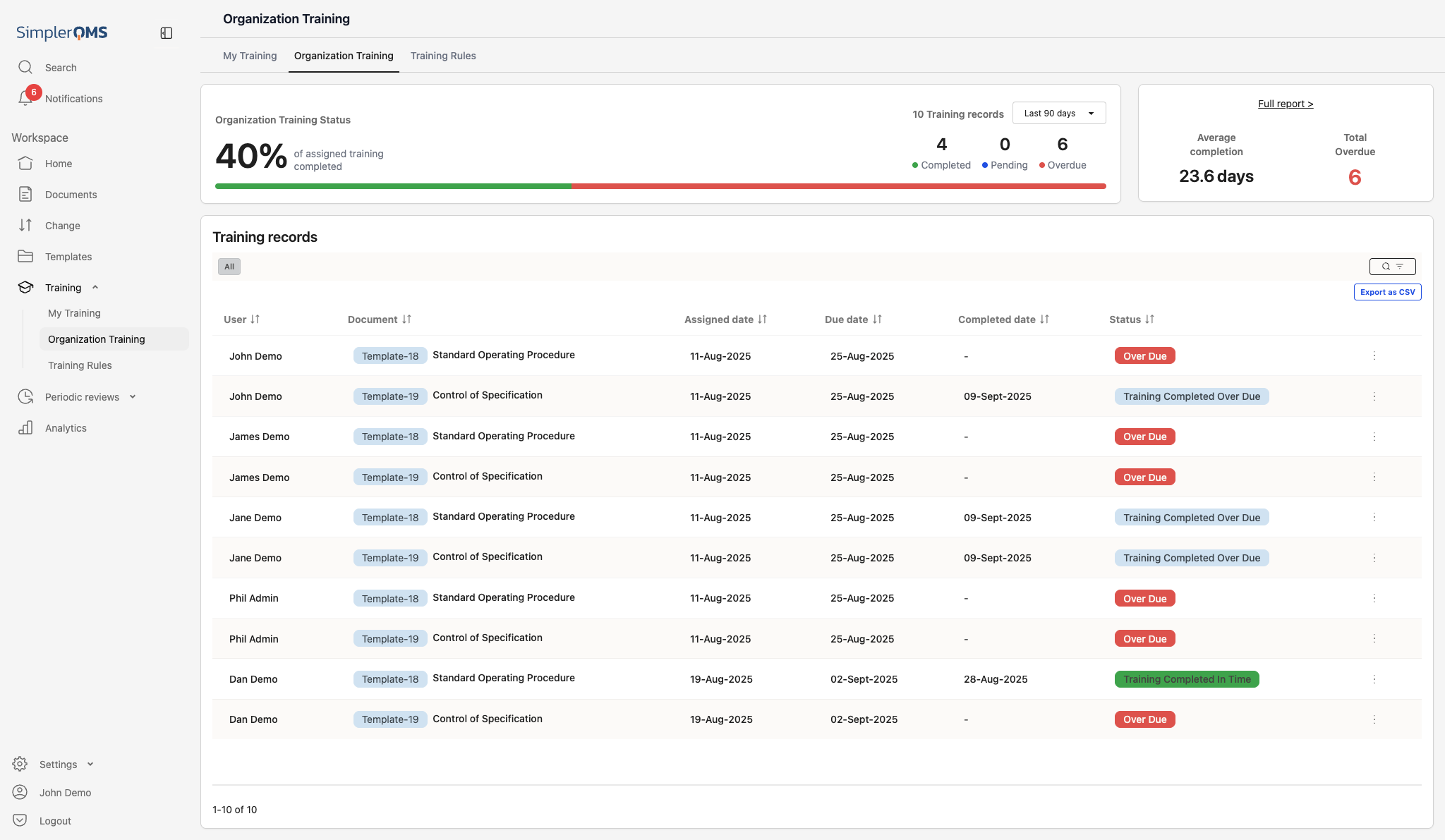Collapse the sidebar panel icon
This screenshot has height=840, width=1445.
point(167,33)
